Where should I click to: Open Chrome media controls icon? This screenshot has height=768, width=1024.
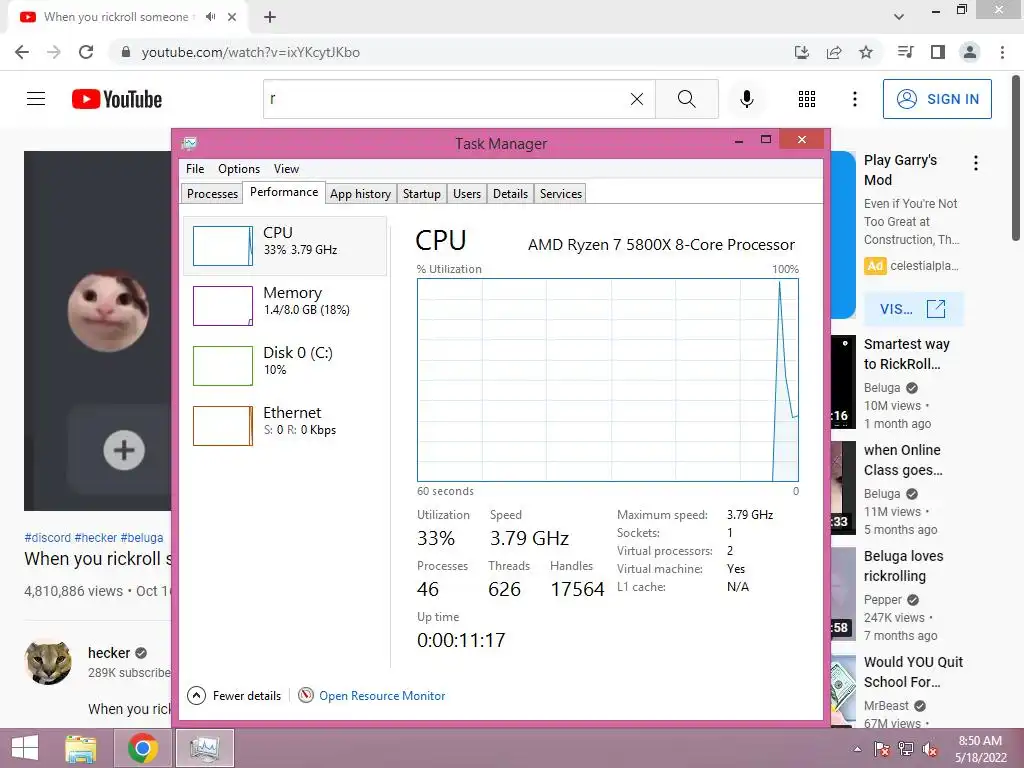pos(905,52)
